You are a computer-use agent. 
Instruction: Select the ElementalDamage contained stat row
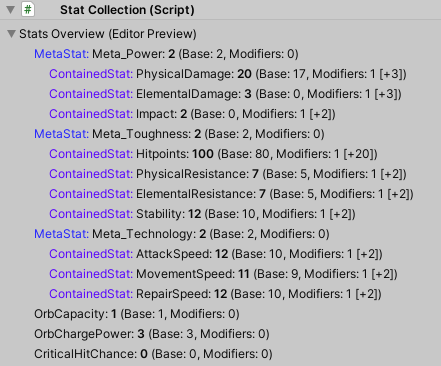click(225, 94)
